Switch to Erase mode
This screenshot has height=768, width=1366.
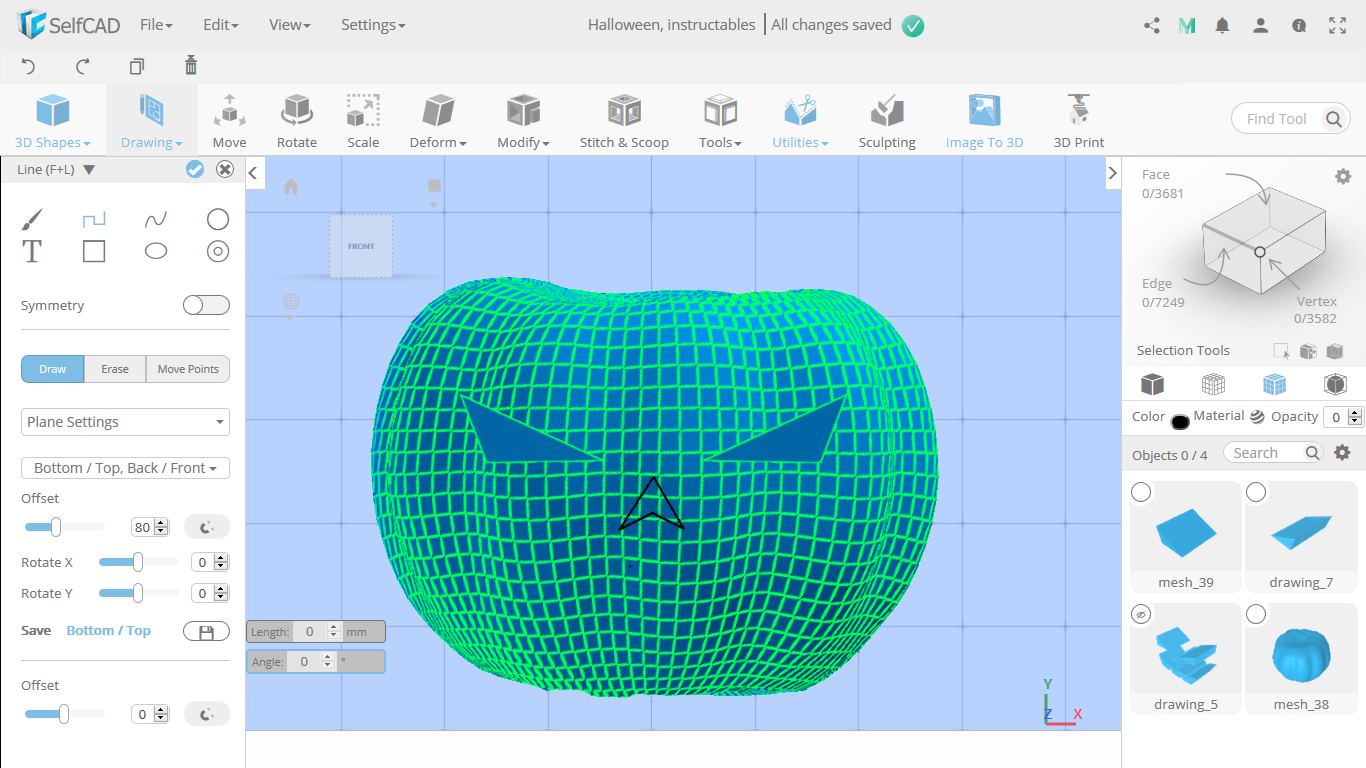click(115, 369)
